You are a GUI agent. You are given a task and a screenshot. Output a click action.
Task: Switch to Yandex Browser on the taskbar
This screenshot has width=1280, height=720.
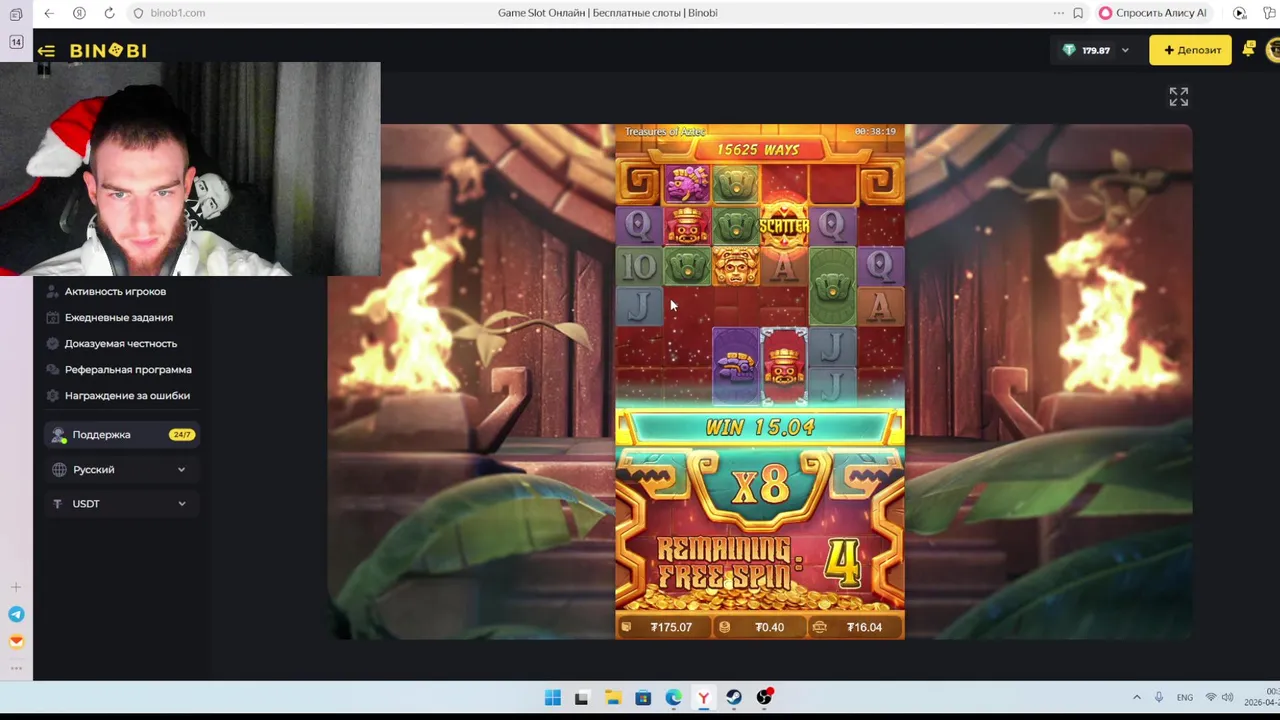(x=704, y=698)
